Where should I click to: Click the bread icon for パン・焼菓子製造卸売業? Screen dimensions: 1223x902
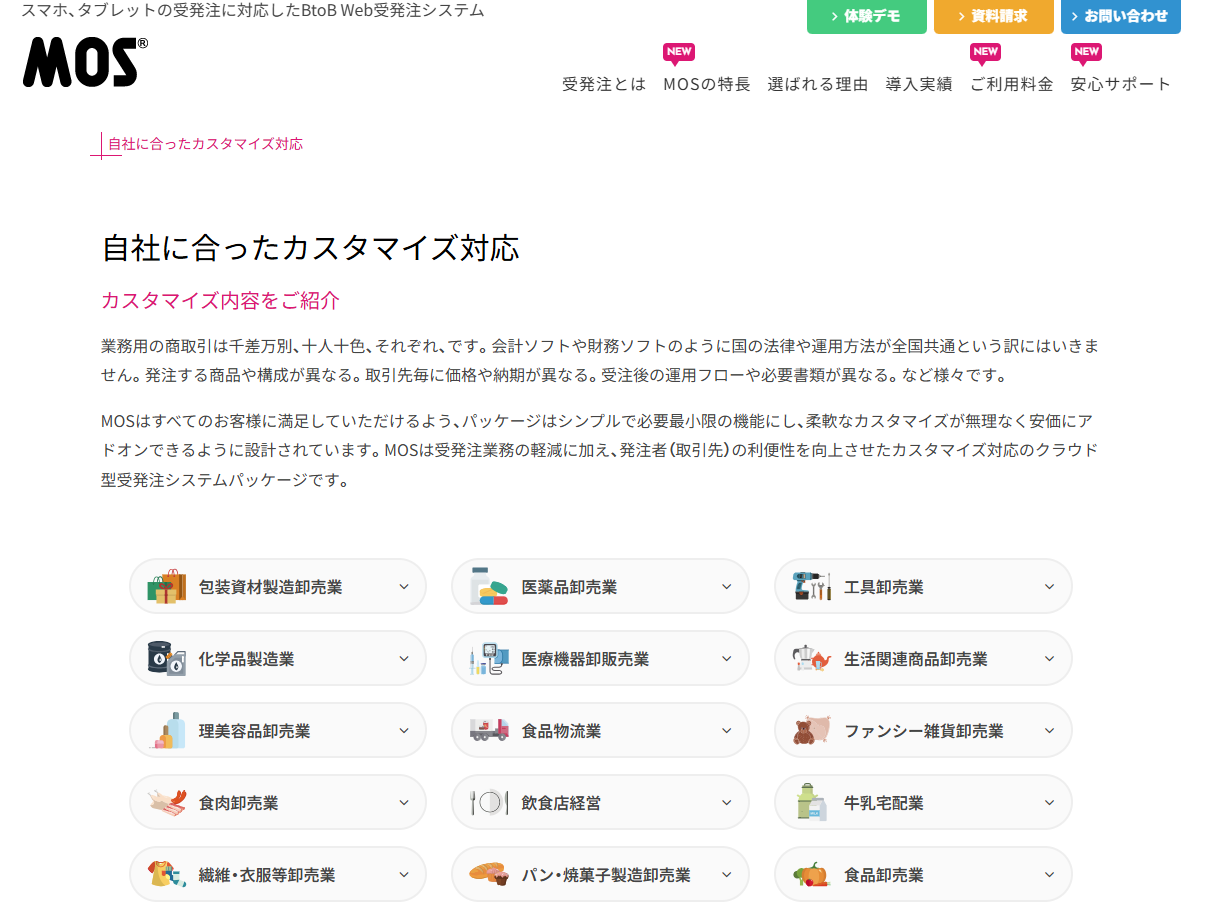point(489,875)
